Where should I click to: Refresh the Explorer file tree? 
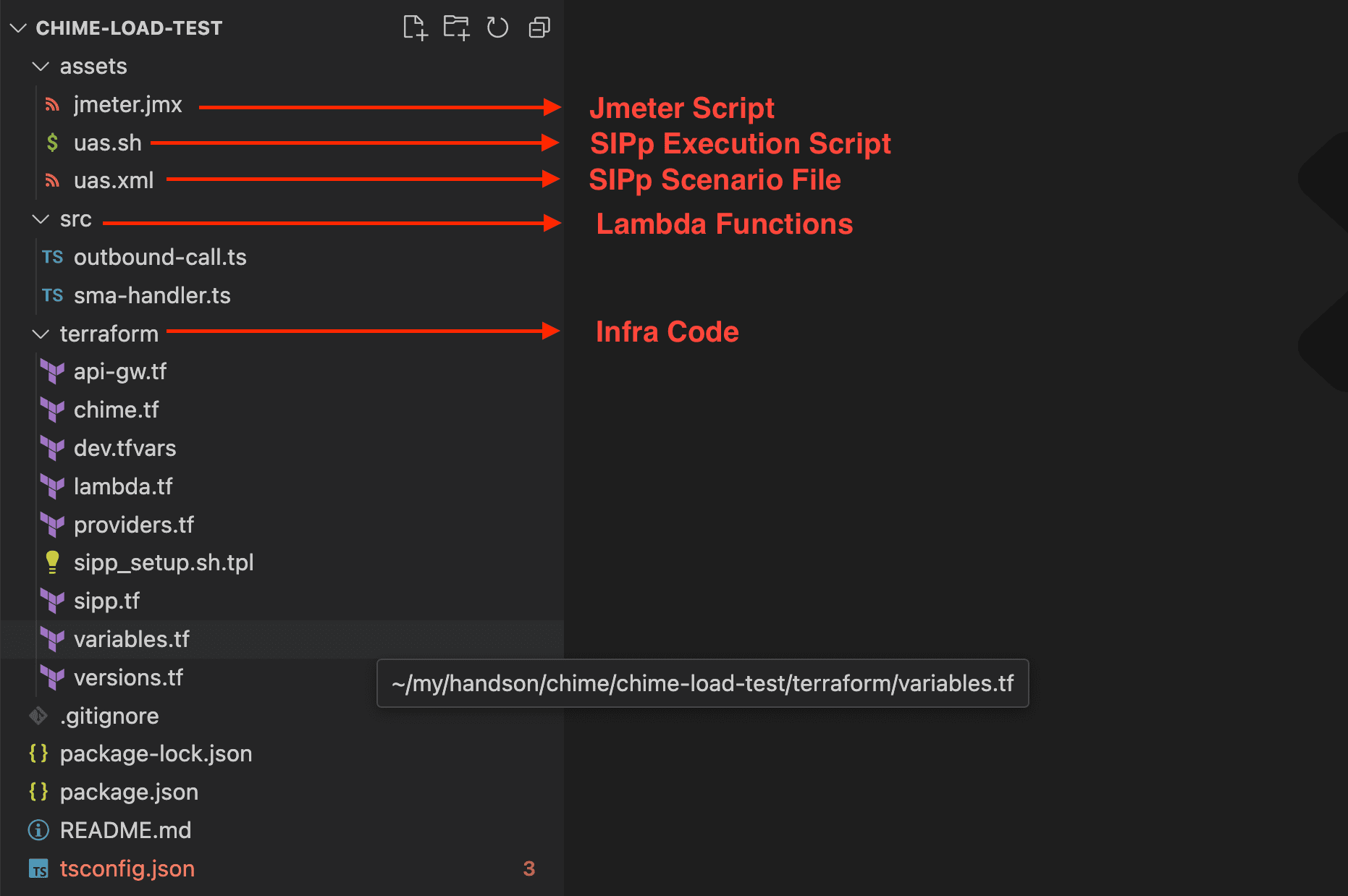point(497,28)
